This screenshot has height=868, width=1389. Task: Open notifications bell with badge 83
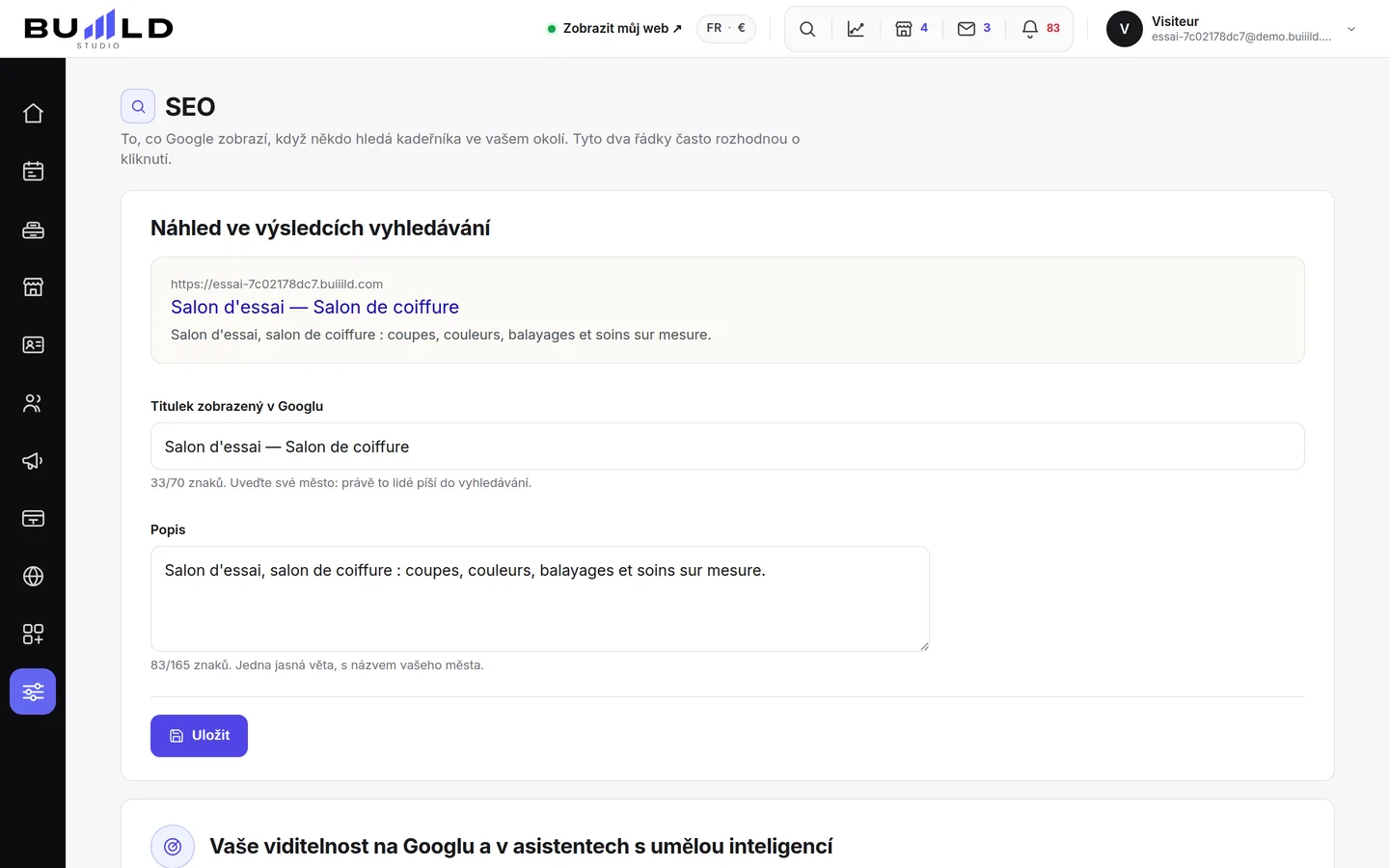[1041, 29]
